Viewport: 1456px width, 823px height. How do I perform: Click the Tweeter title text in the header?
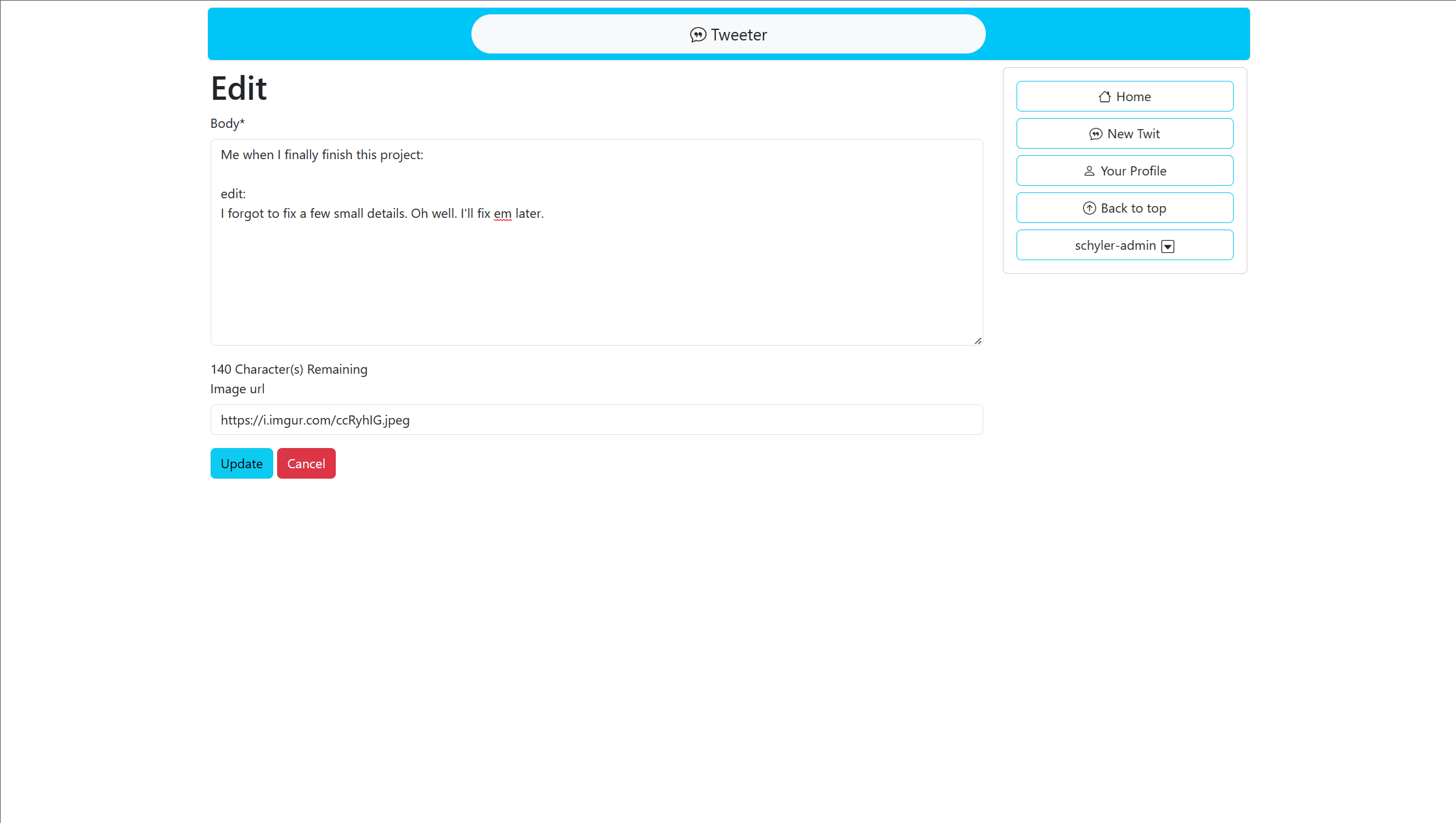(739, 35)
